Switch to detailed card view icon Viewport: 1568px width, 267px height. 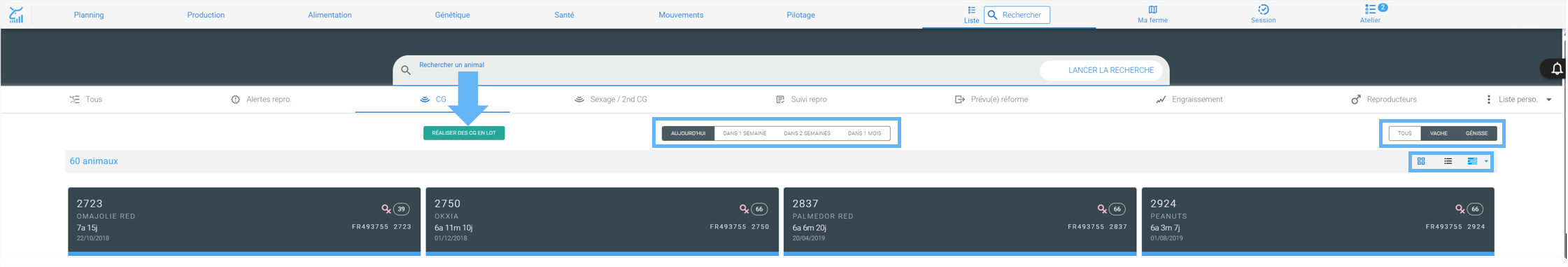click(1472, 161)
